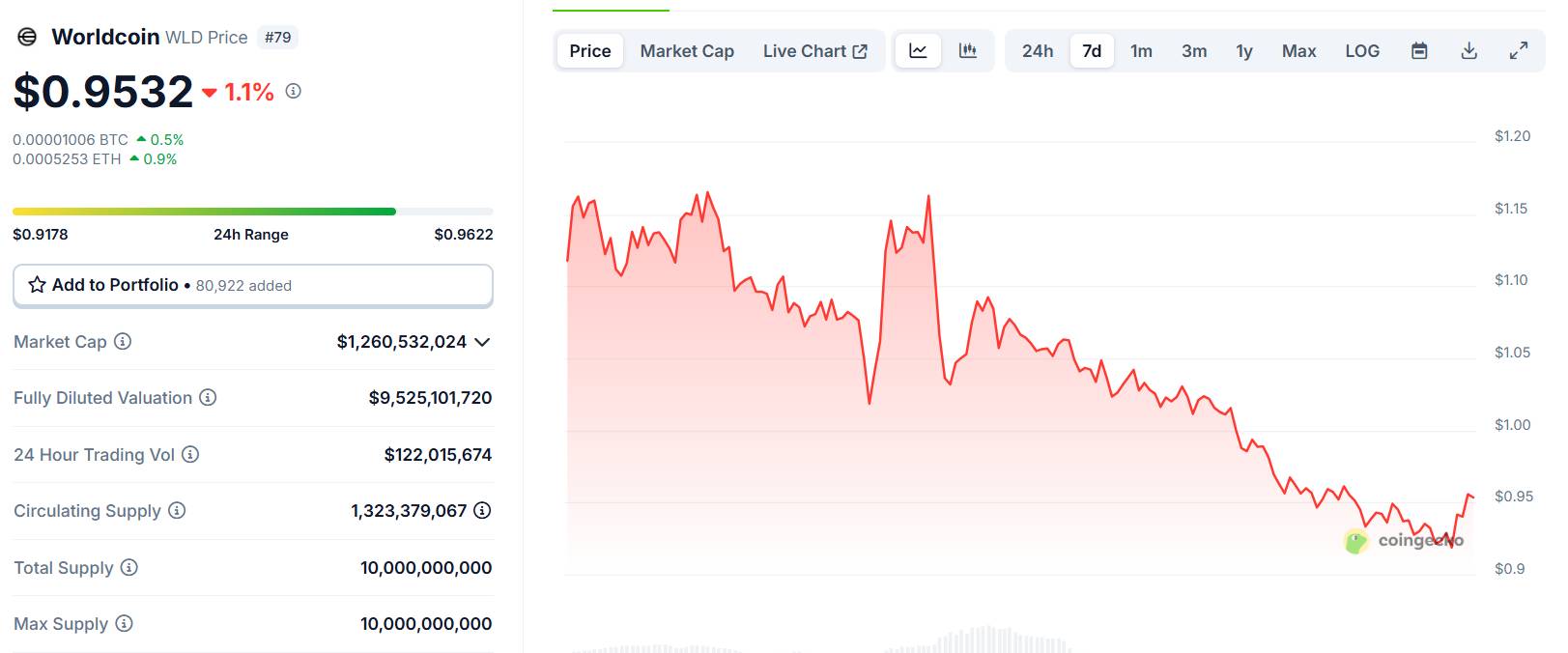Click the info icon after the 1,323,379,067 value
This screenshot has height=653, width=1568.
click(482, 510)
